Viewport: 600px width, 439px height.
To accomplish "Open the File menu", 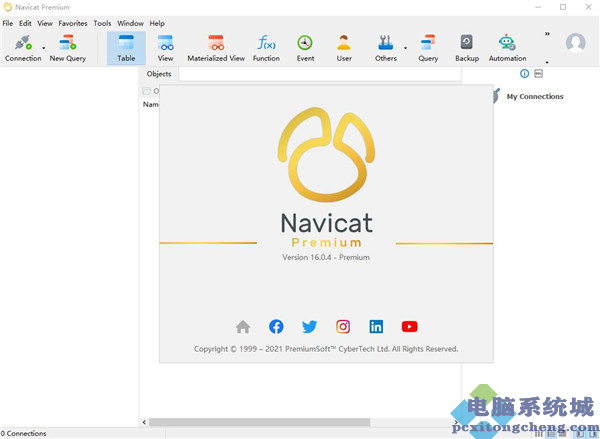I will pyautogui.click(x=8, y=23).
